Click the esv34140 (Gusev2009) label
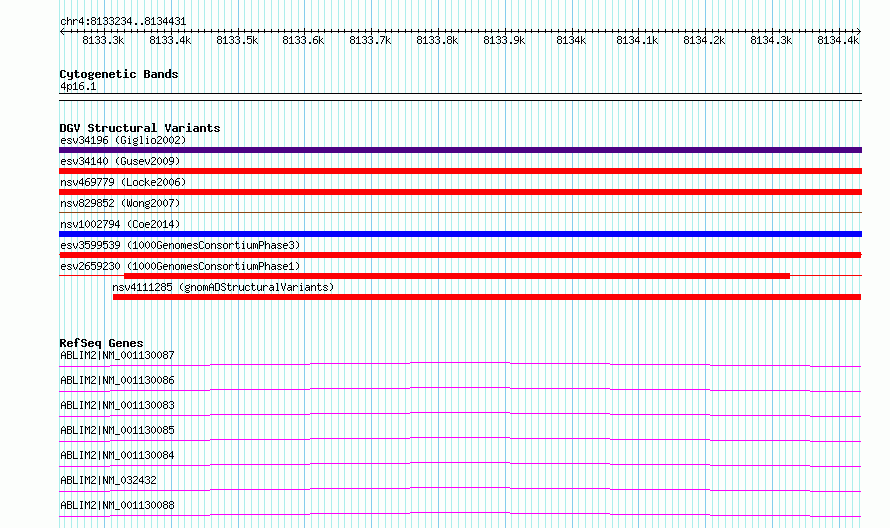Screen dimensions: 890x528 tap(120, 161)
